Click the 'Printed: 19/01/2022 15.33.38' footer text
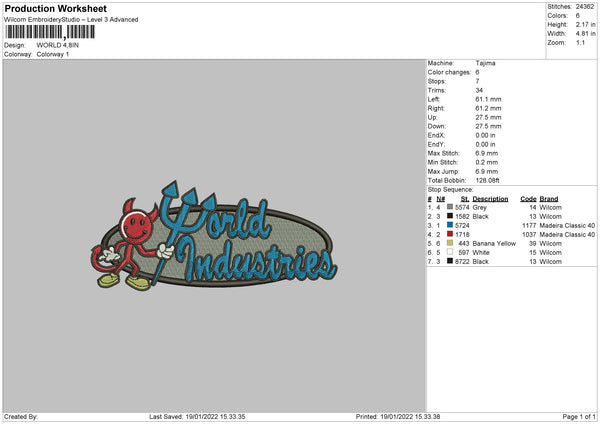 398,417
